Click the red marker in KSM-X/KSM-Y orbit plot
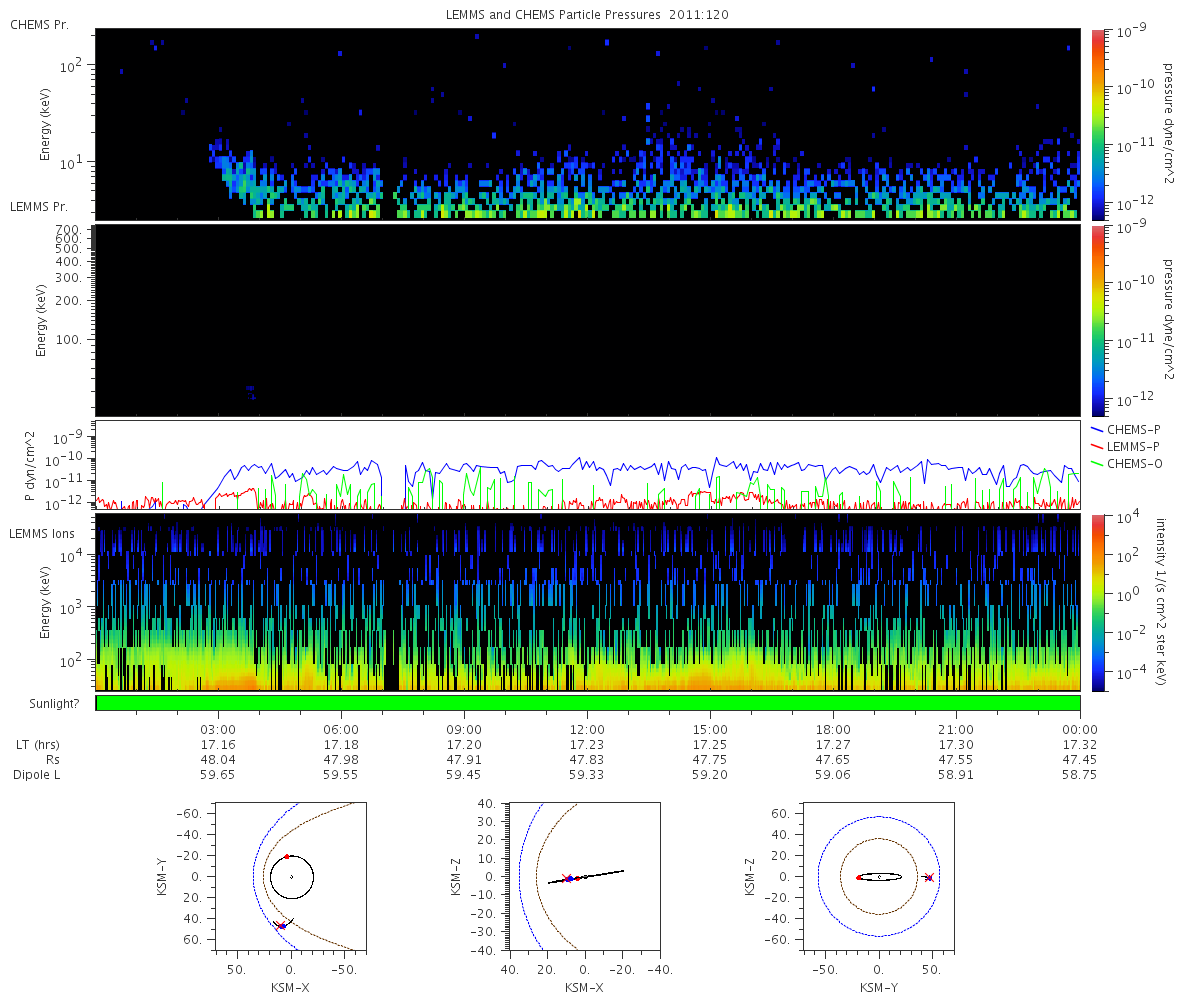Image resolution: width=1200 pixels, height=1000 pixels. 286,856
